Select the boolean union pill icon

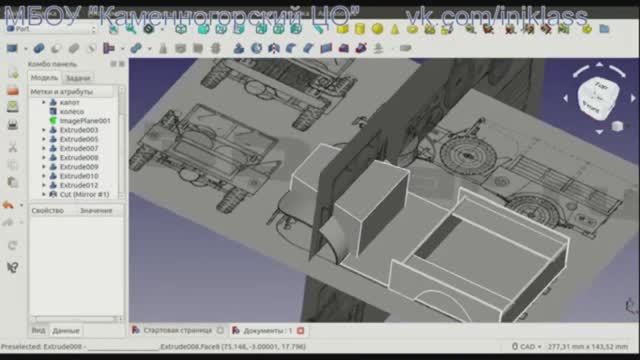pyautogui.click(x=39, y=49)
